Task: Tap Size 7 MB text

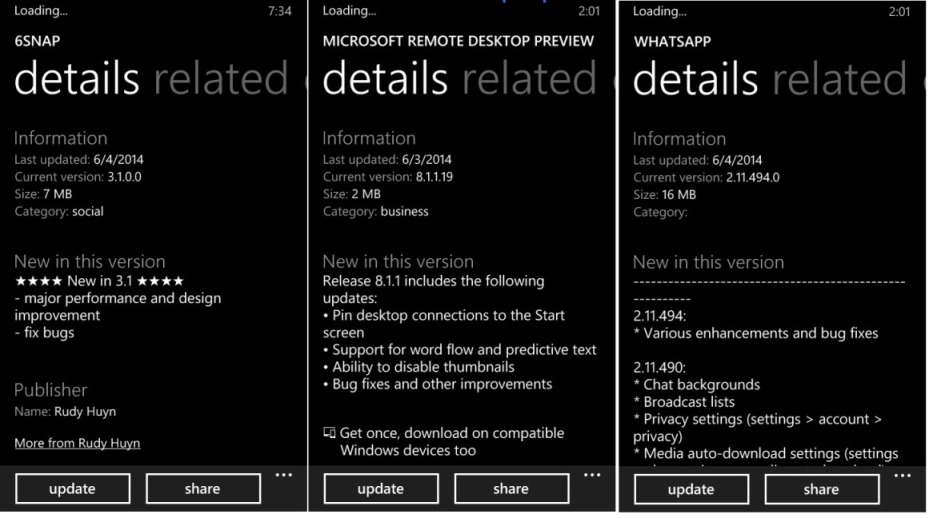Action: [x=43, y=194]
